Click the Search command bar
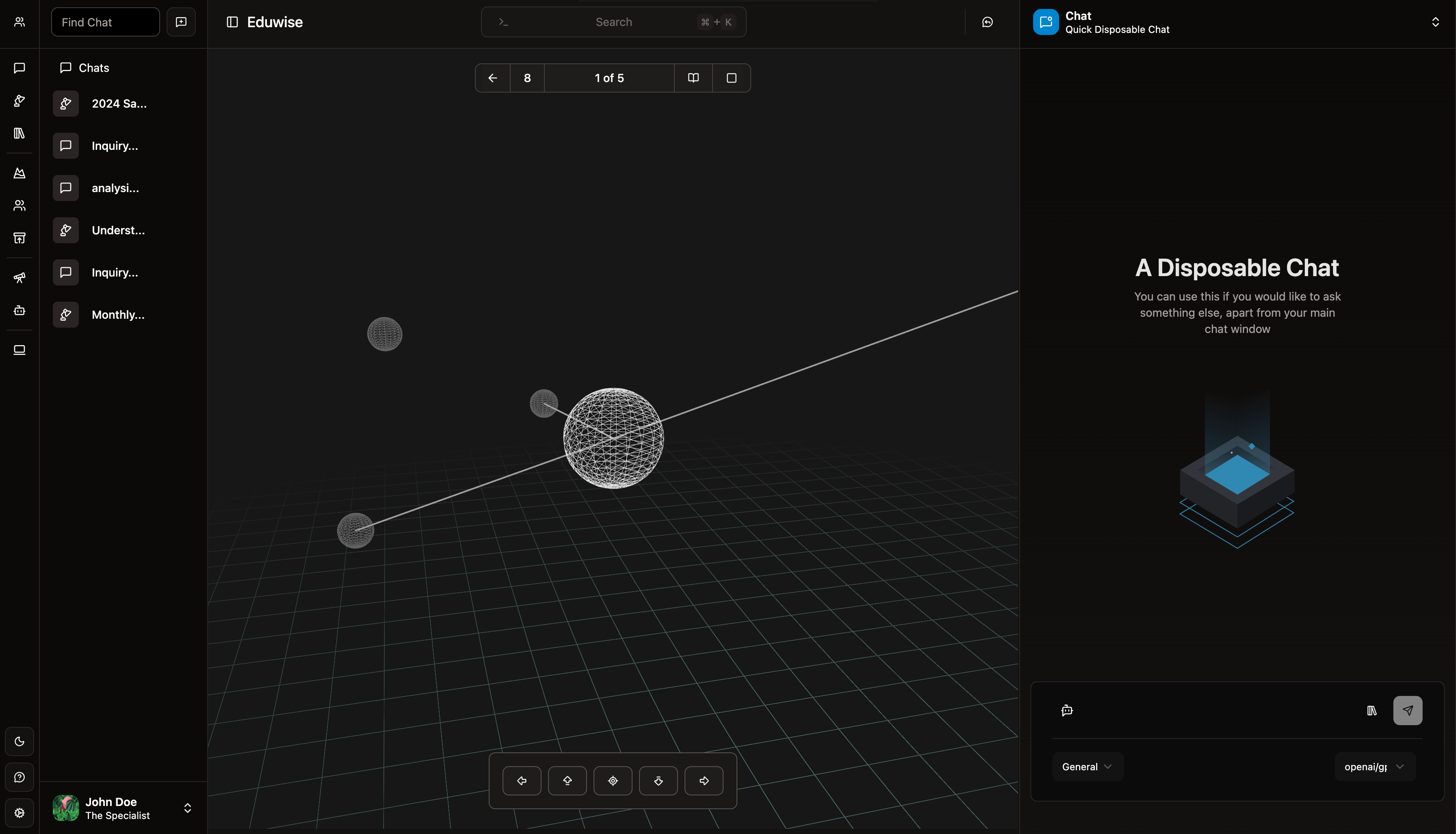 tap(613, 22)
